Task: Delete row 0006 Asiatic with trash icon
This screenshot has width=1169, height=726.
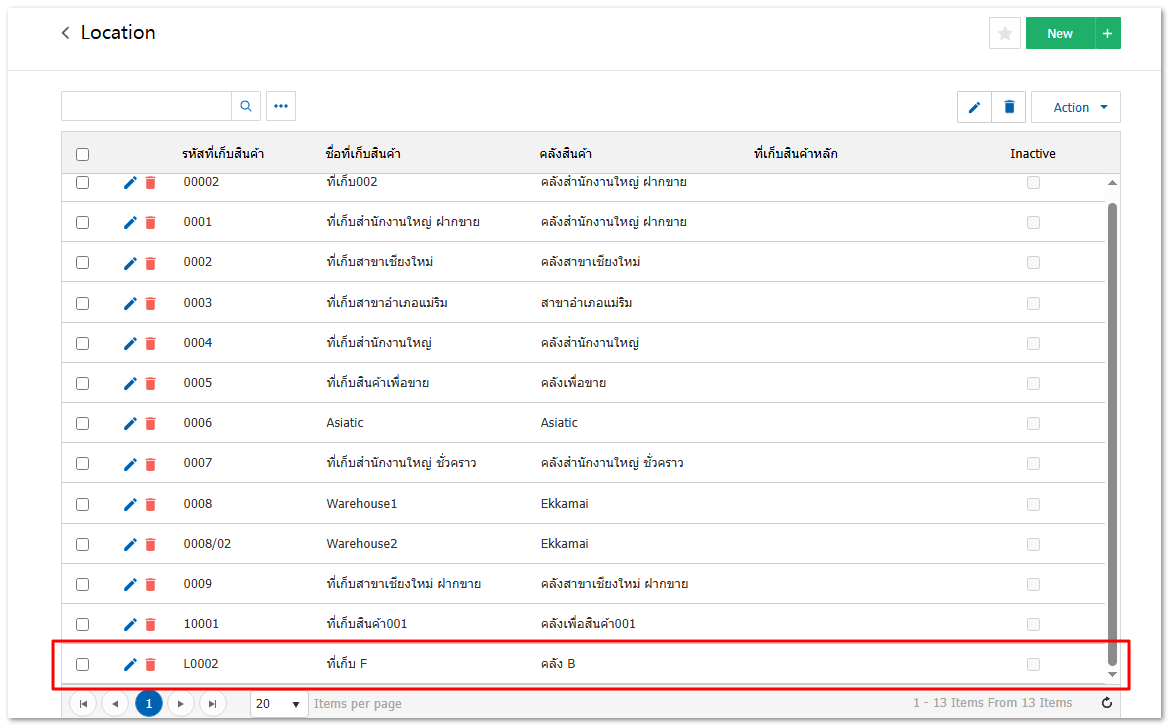Action: tap(151, 423)
